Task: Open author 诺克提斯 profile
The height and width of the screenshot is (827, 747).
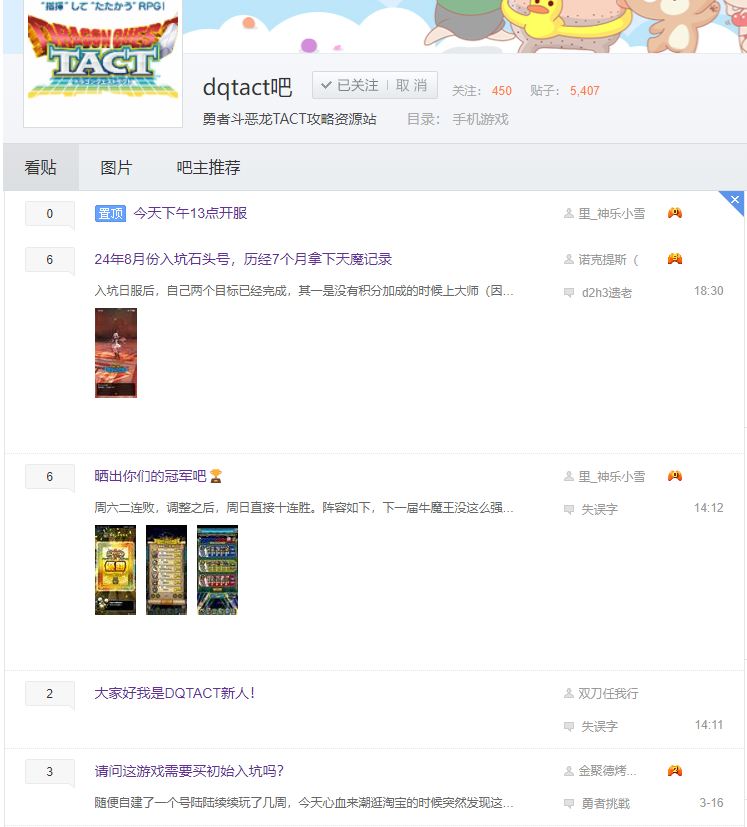Action: (608, 259)
